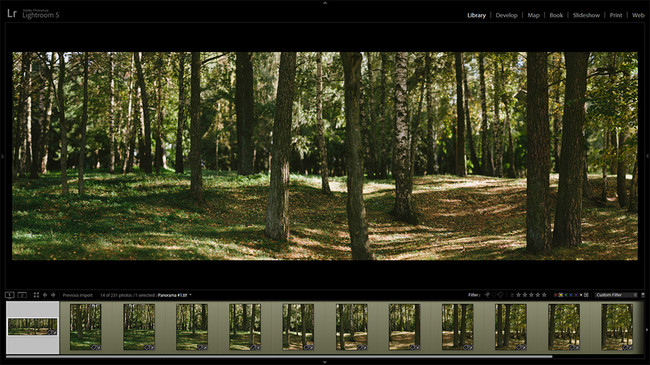Screen dimensions: 650x365
Task: Set filter rating to four stars
Action: click(x=538, y=295)
